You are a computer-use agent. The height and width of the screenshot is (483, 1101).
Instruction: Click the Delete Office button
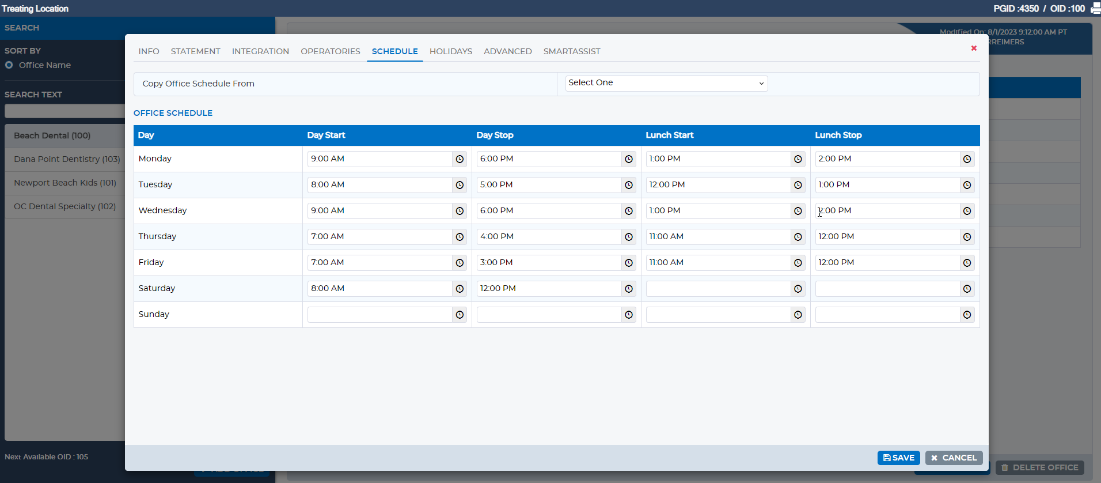[1040, 468]
